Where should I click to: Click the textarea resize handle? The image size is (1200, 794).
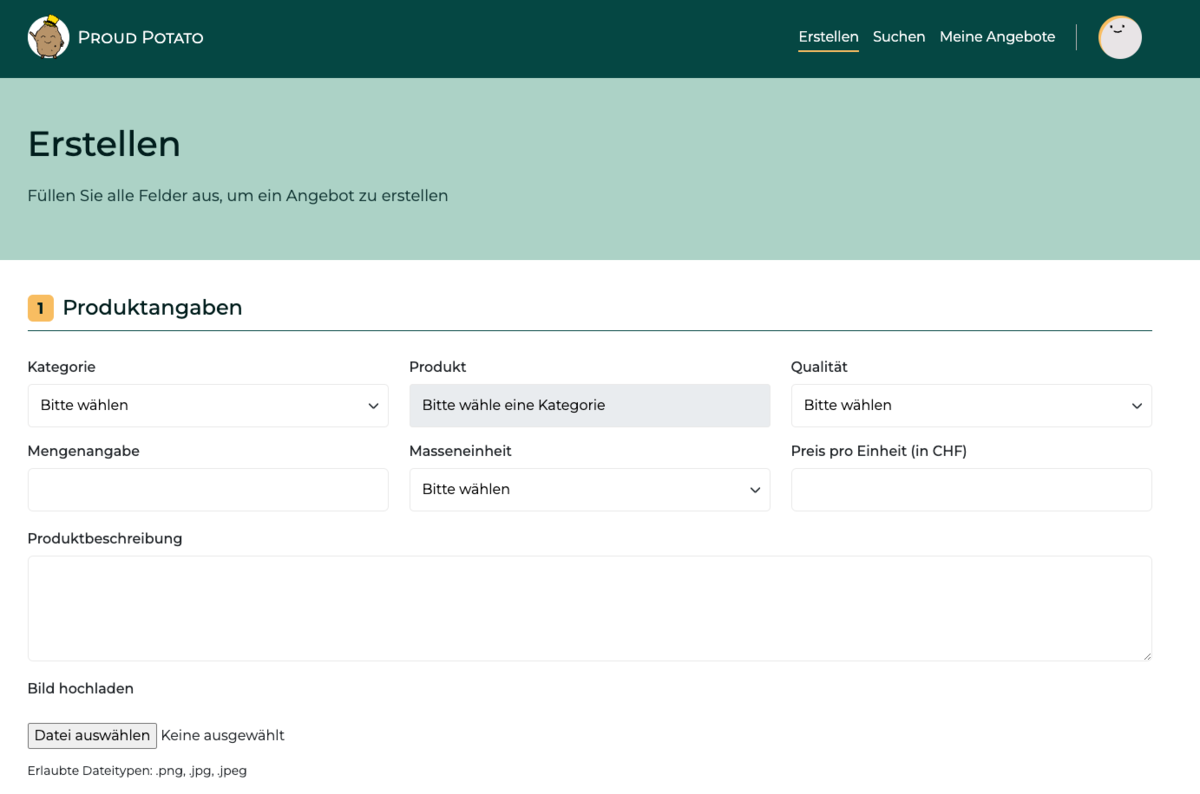point(1146,655)
